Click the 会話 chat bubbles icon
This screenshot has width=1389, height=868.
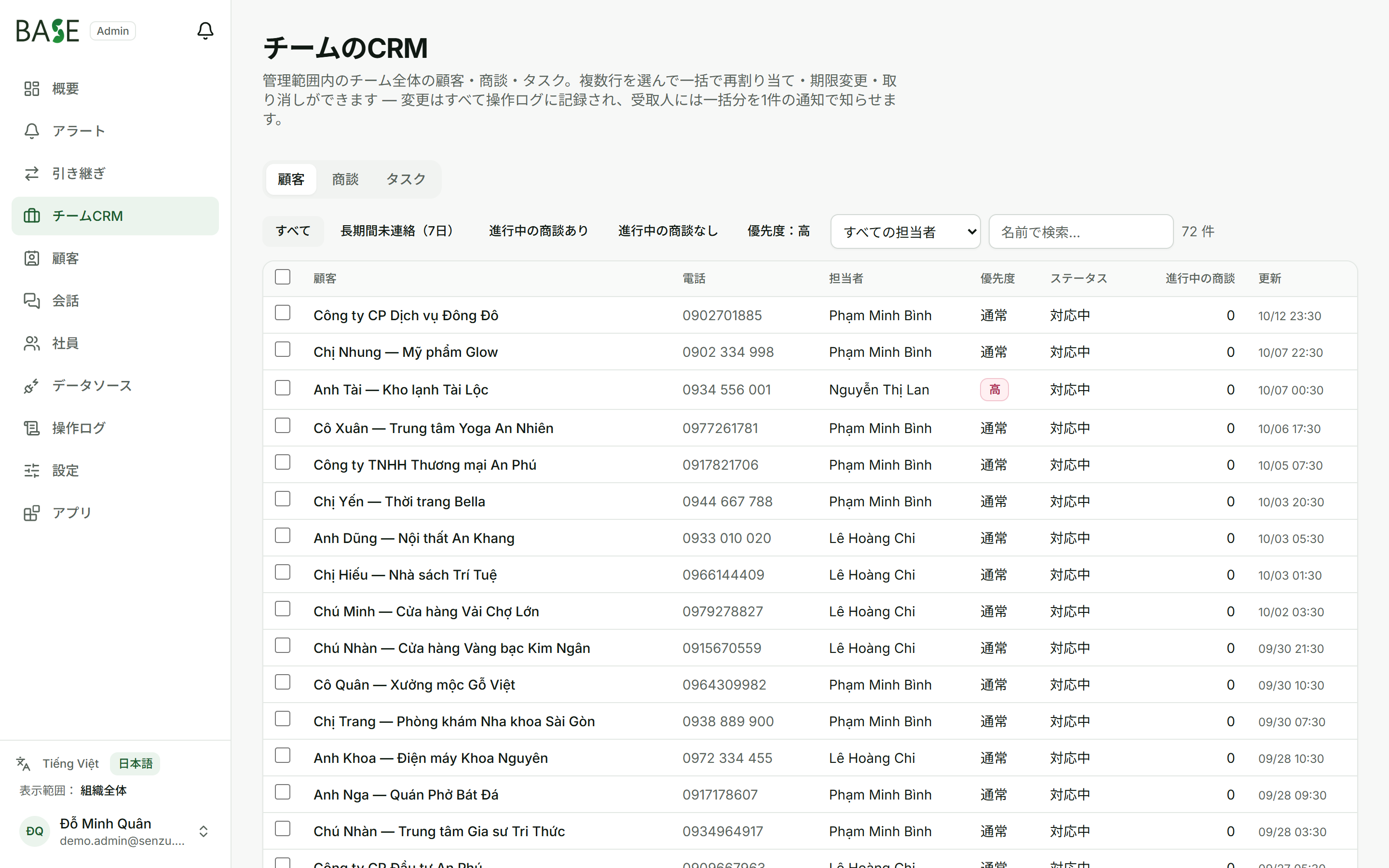click(31, 301)
